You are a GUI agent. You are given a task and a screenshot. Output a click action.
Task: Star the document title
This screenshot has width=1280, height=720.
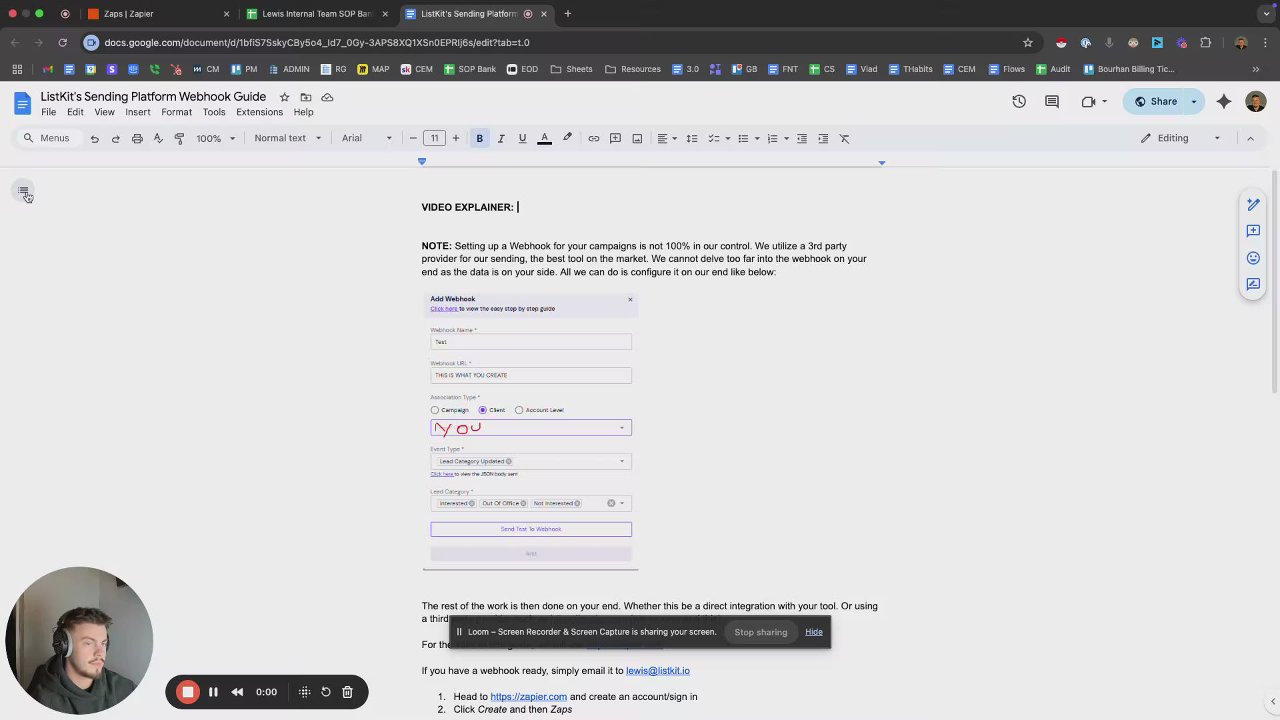tap(284, 97)
